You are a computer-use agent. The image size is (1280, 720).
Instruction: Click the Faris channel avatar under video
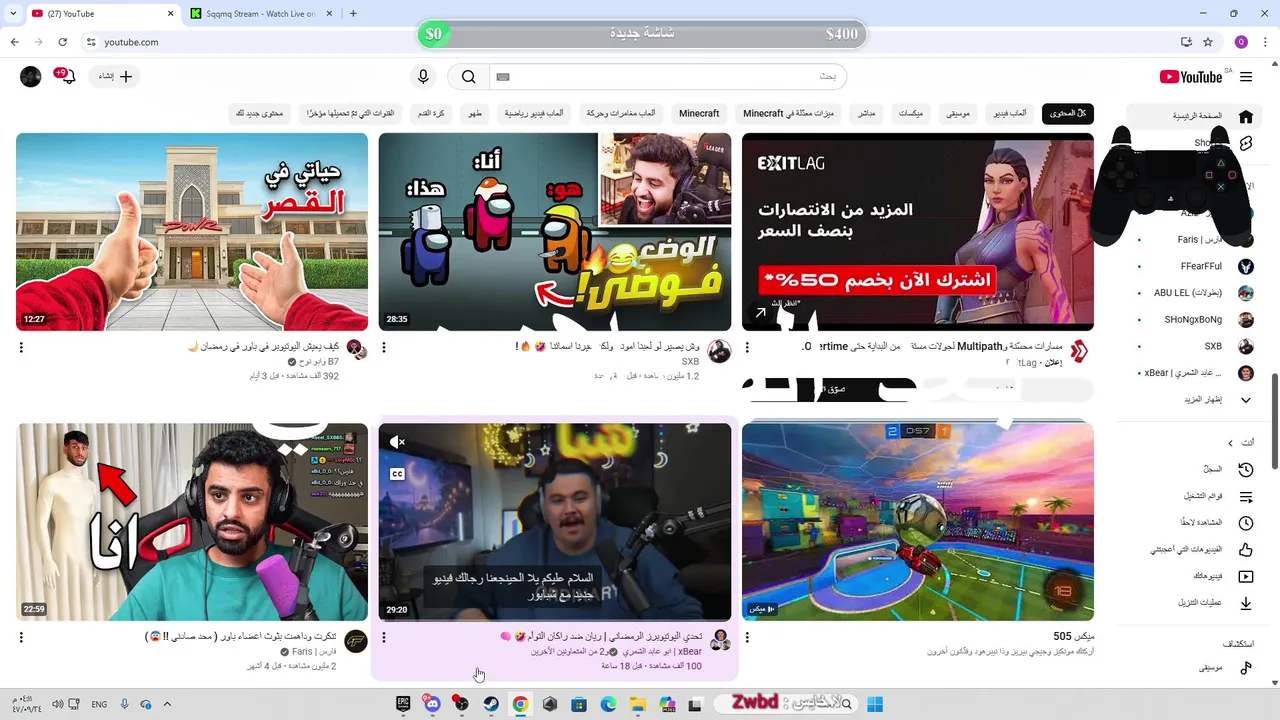[x=356, y=641]
